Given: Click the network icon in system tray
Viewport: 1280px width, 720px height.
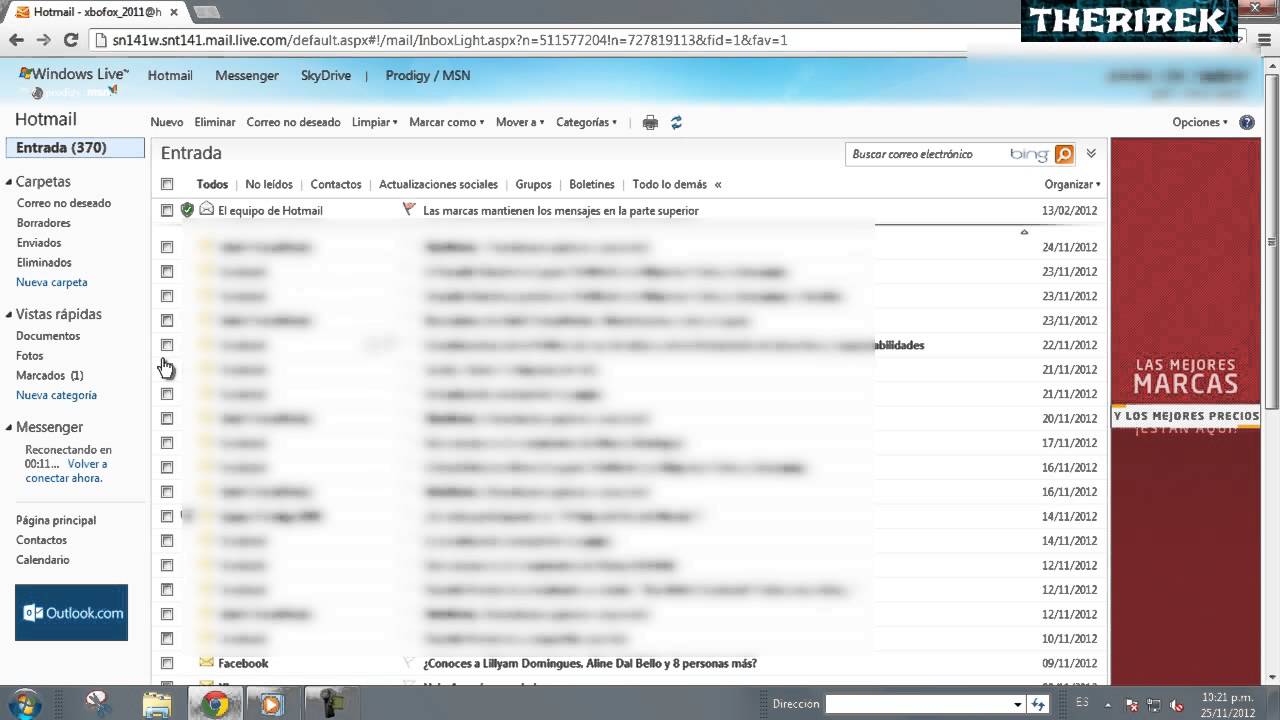Looking at the screenshot, I should click(1154, 704).
